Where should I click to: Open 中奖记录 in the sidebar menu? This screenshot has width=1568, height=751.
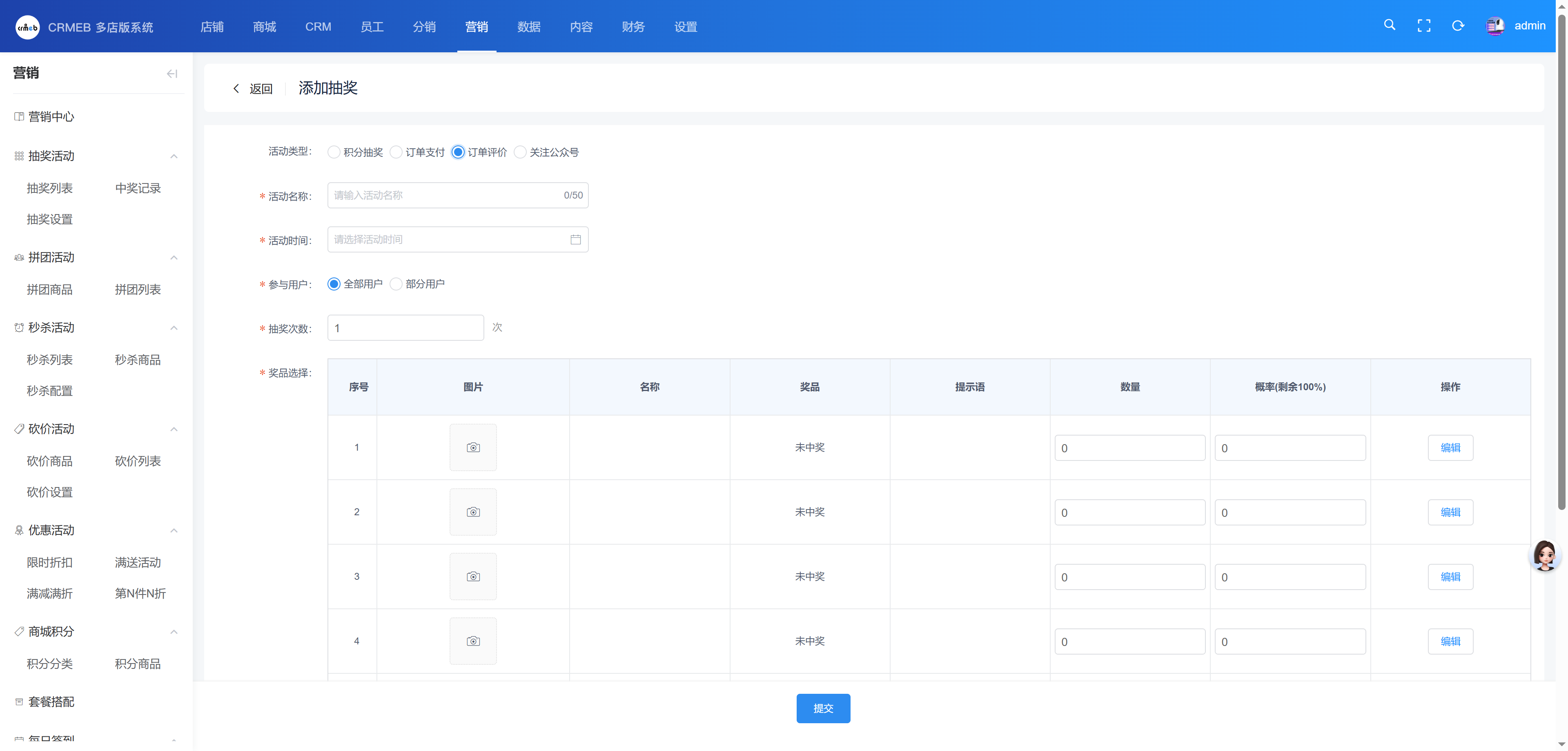[138, 188]
